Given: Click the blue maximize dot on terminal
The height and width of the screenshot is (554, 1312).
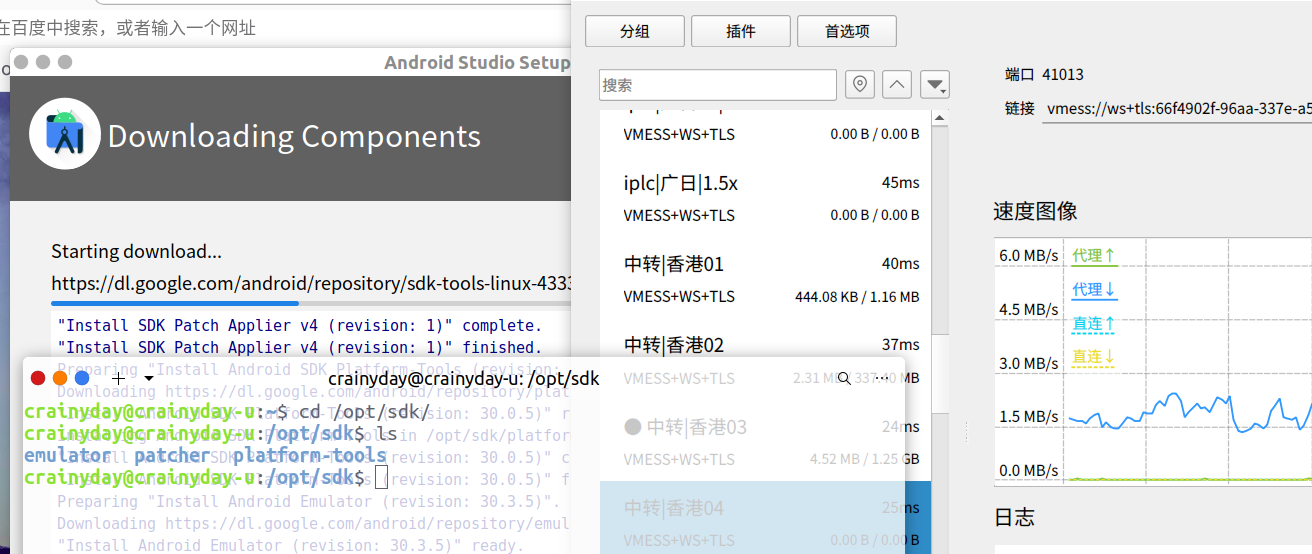Looking at the screenshot, I should click(82, 378).
